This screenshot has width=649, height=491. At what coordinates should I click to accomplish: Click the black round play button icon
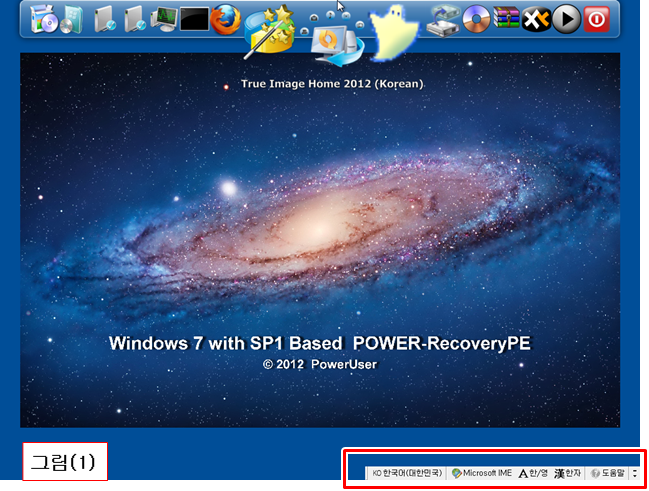(x=567, y=19)
